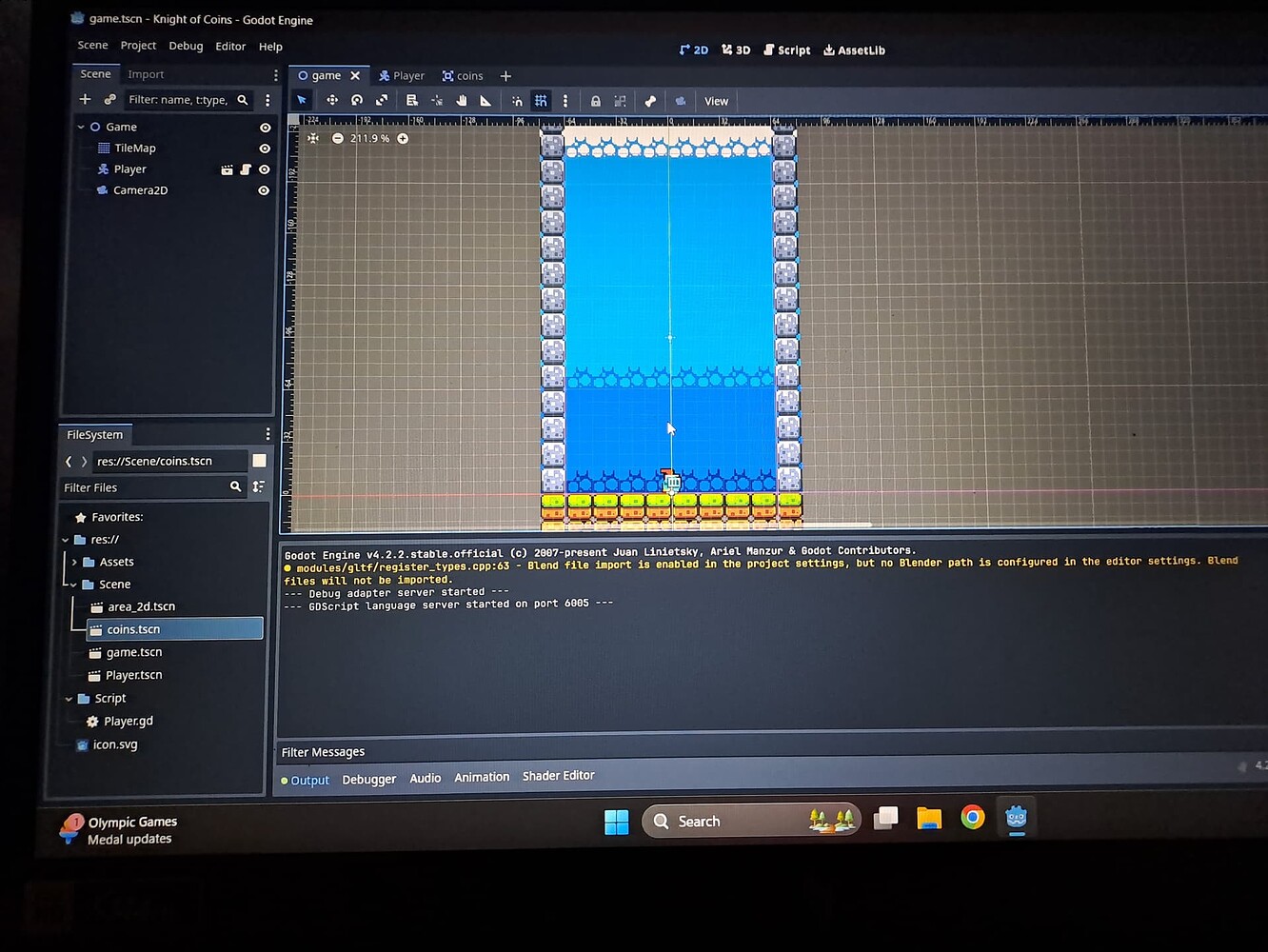The height and width of the screenshot is (952, 1268).
Task: Select the Move tool in the canvas toolbar
Action: click(x=331, y=100)
